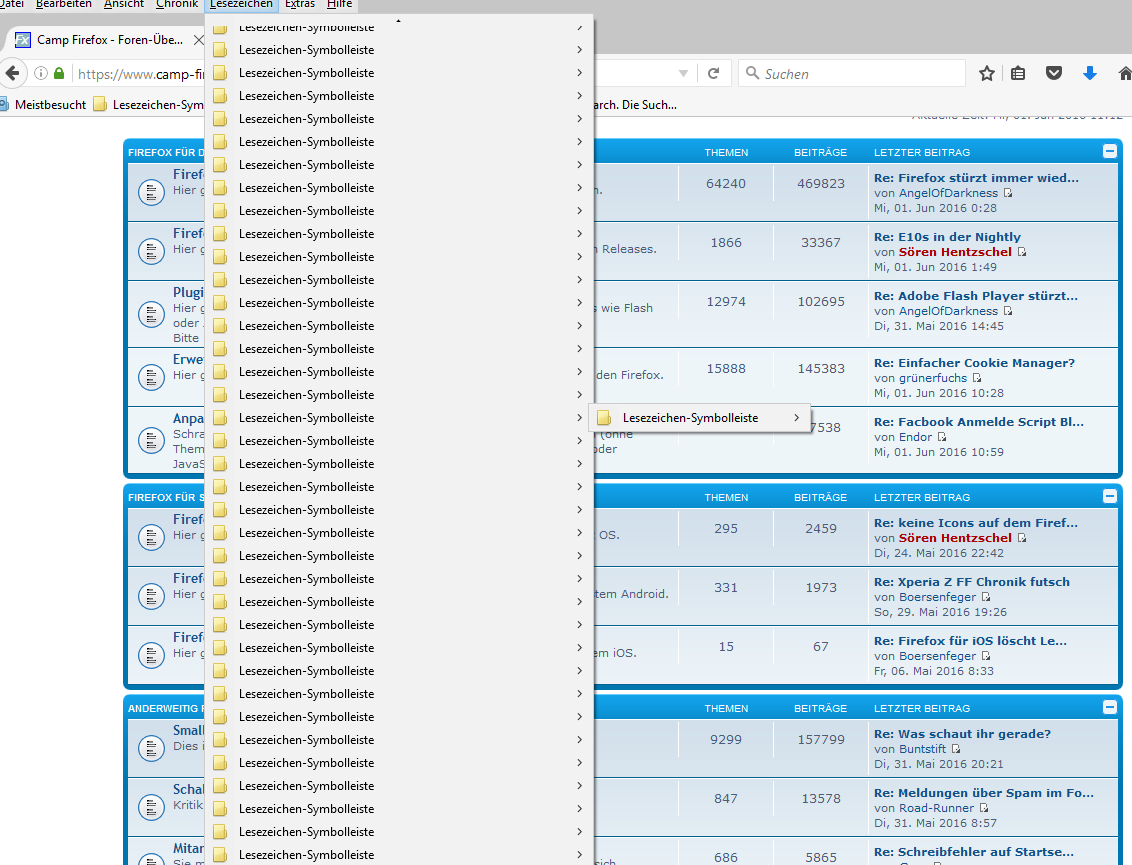
Task: Click the browser back arrow button
Action: [x=12, y=73]
